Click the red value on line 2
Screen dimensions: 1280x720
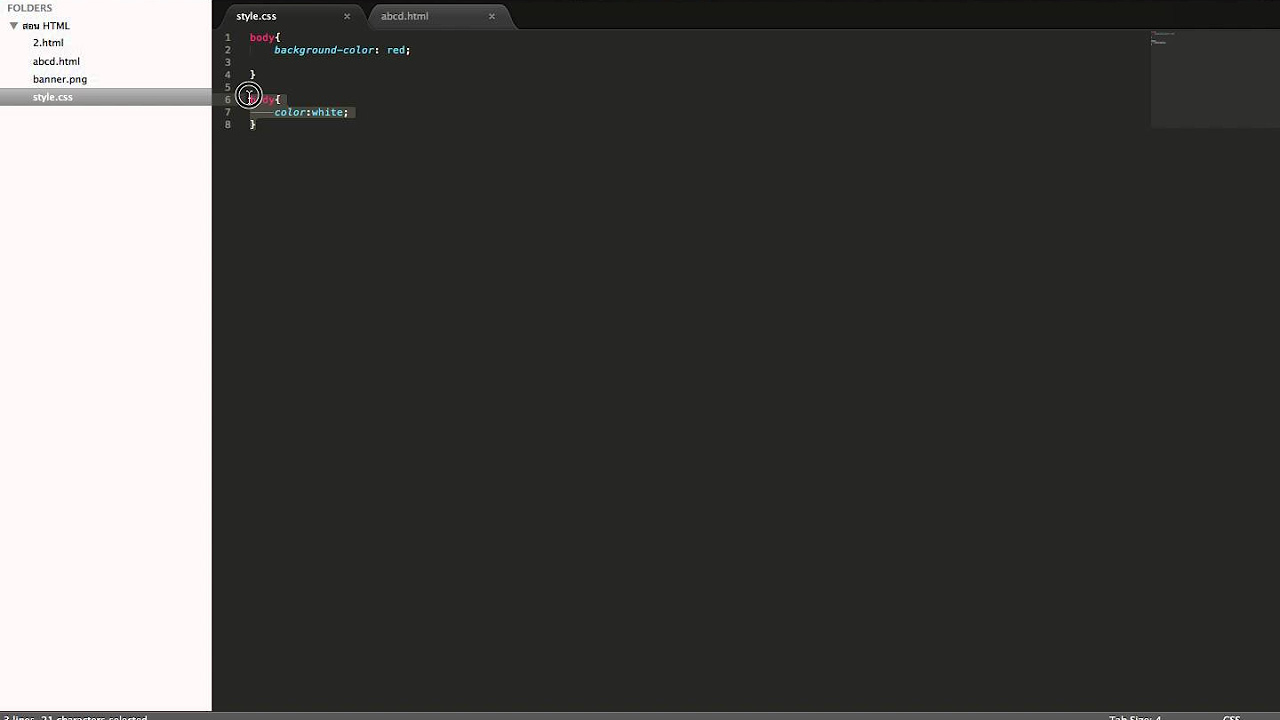point(395,50)
